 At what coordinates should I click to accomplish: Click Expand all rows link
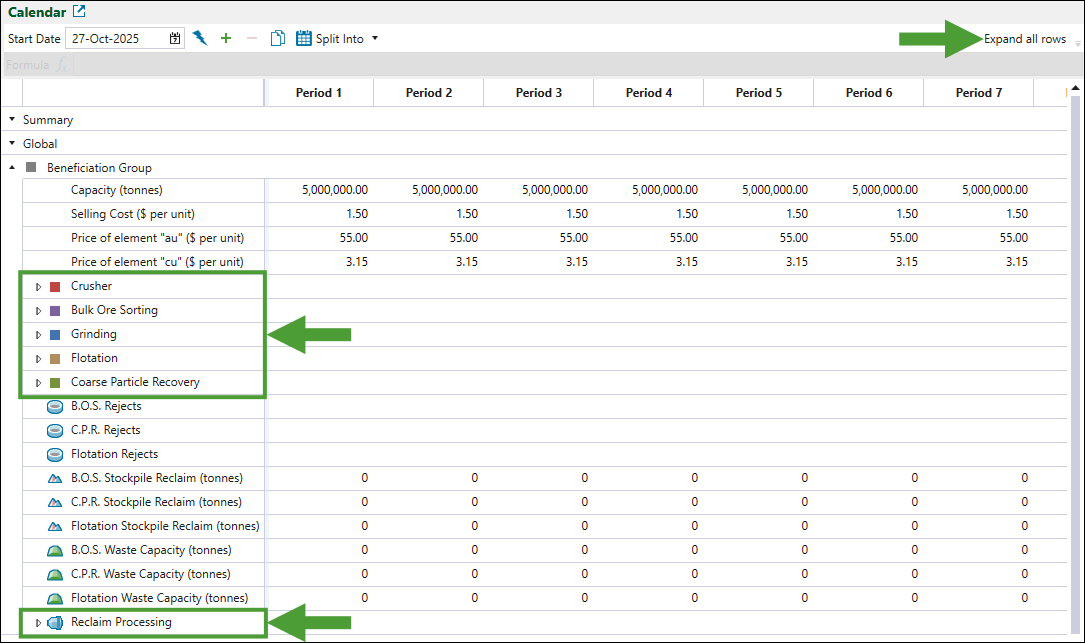pyautogui.click(x=1024, y=39)
